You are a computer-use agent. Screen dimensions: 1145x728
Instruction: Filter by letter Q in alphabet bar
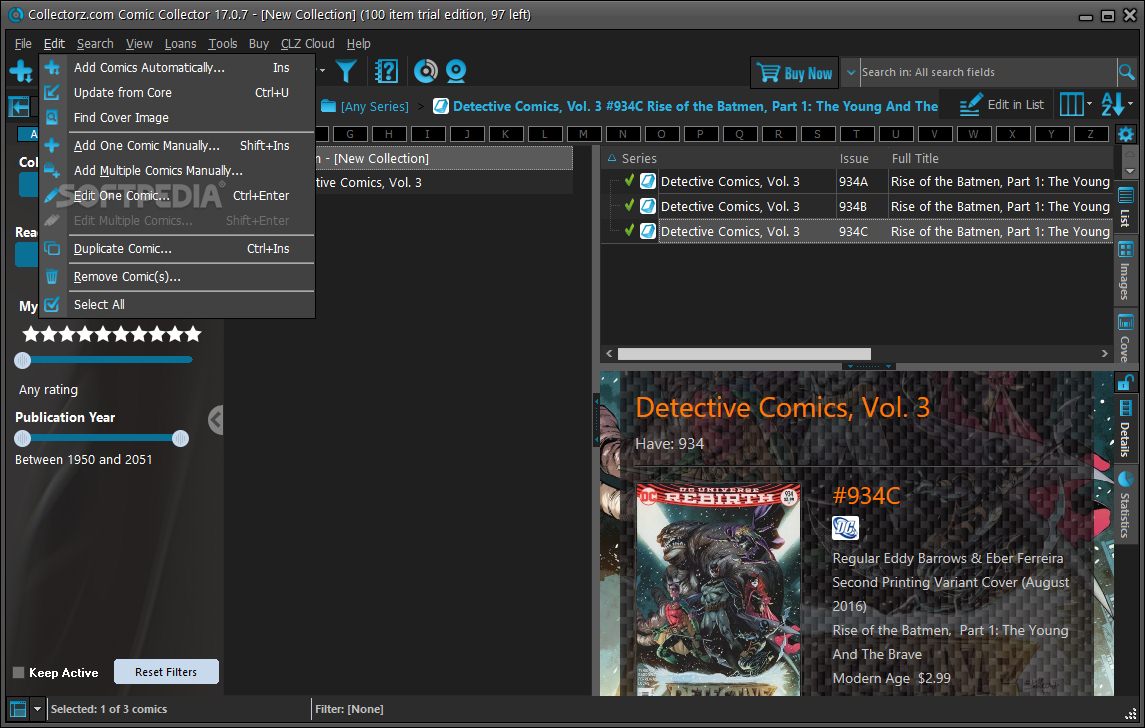739,134
